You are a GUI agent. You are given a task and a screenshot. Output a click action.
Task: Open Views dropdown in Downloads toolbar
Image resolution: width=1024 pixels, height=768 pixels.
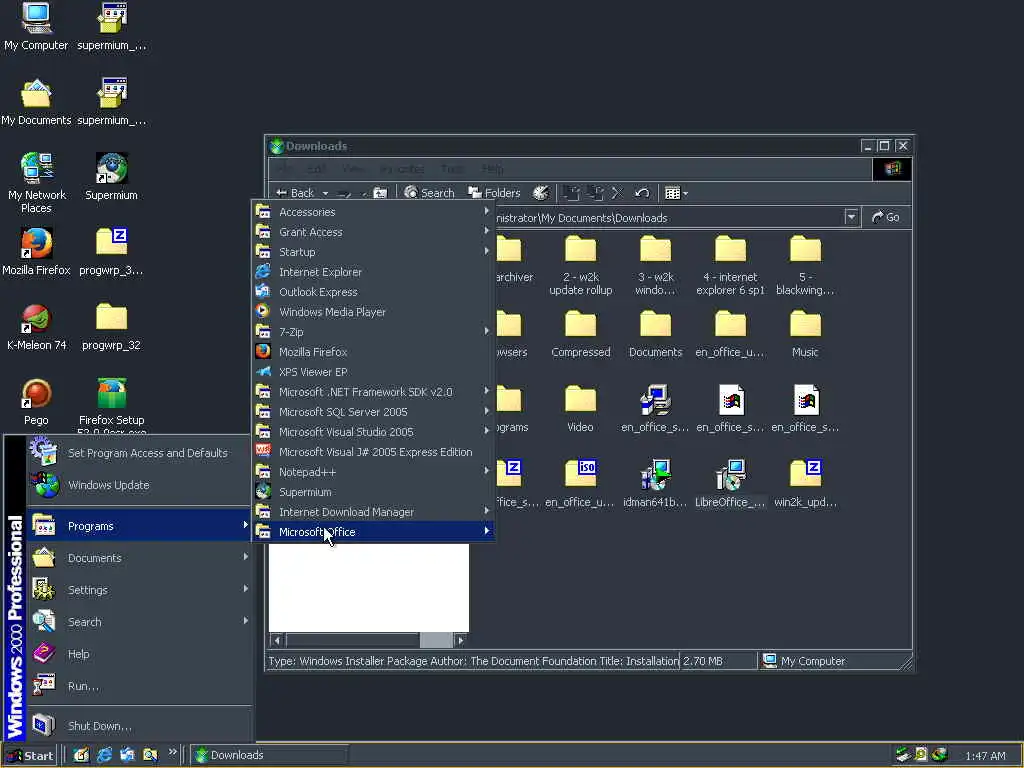[685, 193]
